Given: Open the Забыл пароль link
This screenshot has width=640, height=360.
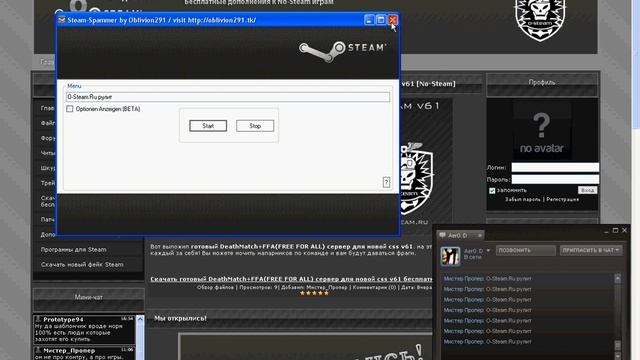Looking at the screenshot, I should pyautogui.click(x=522, y=200).
